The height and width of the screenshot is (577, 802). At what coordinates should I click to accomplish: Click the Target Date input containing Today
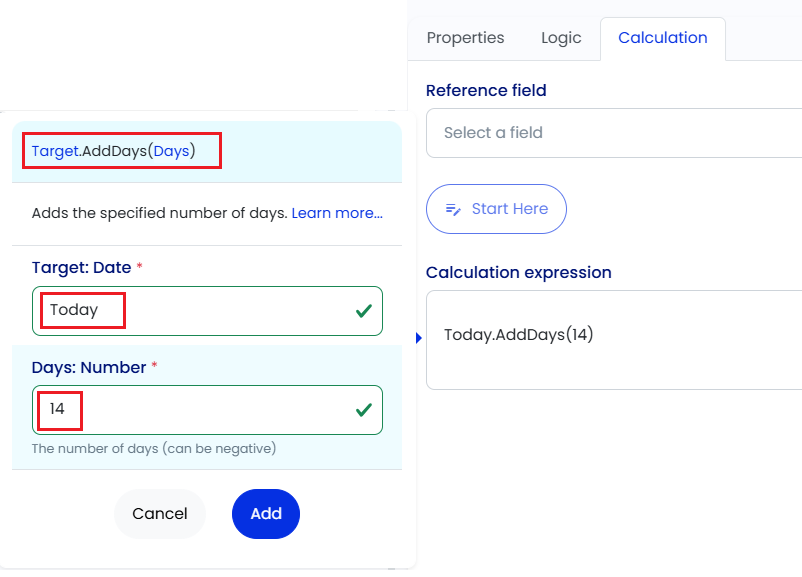[x=207, y=311]
